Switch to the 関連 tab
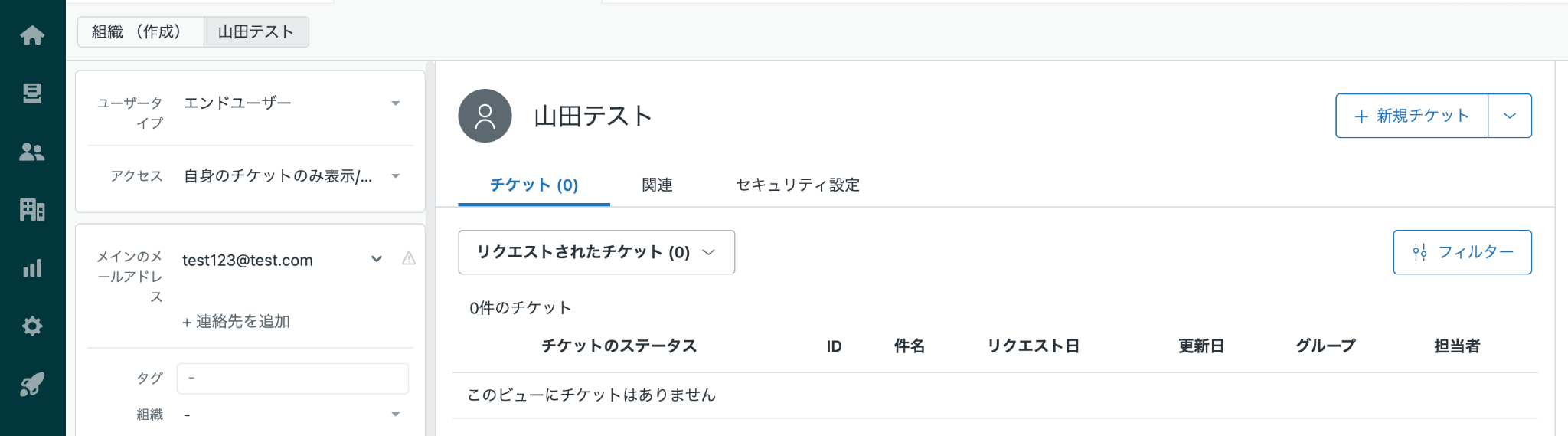Screen dimensions: 1568x436 pos(657,185)
